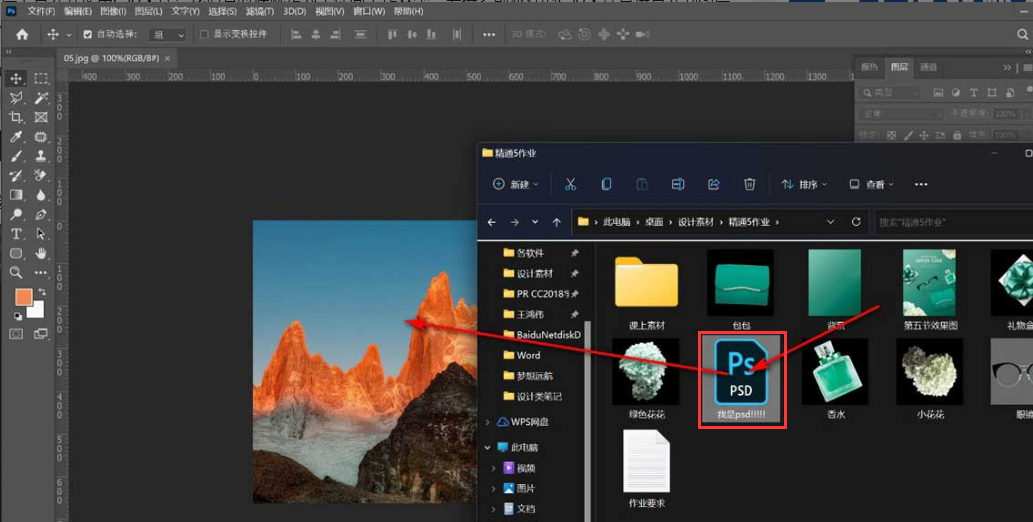1033x522 pixels.
Task: Open the auto-select 组 dropdown
Action: [167, 34]
